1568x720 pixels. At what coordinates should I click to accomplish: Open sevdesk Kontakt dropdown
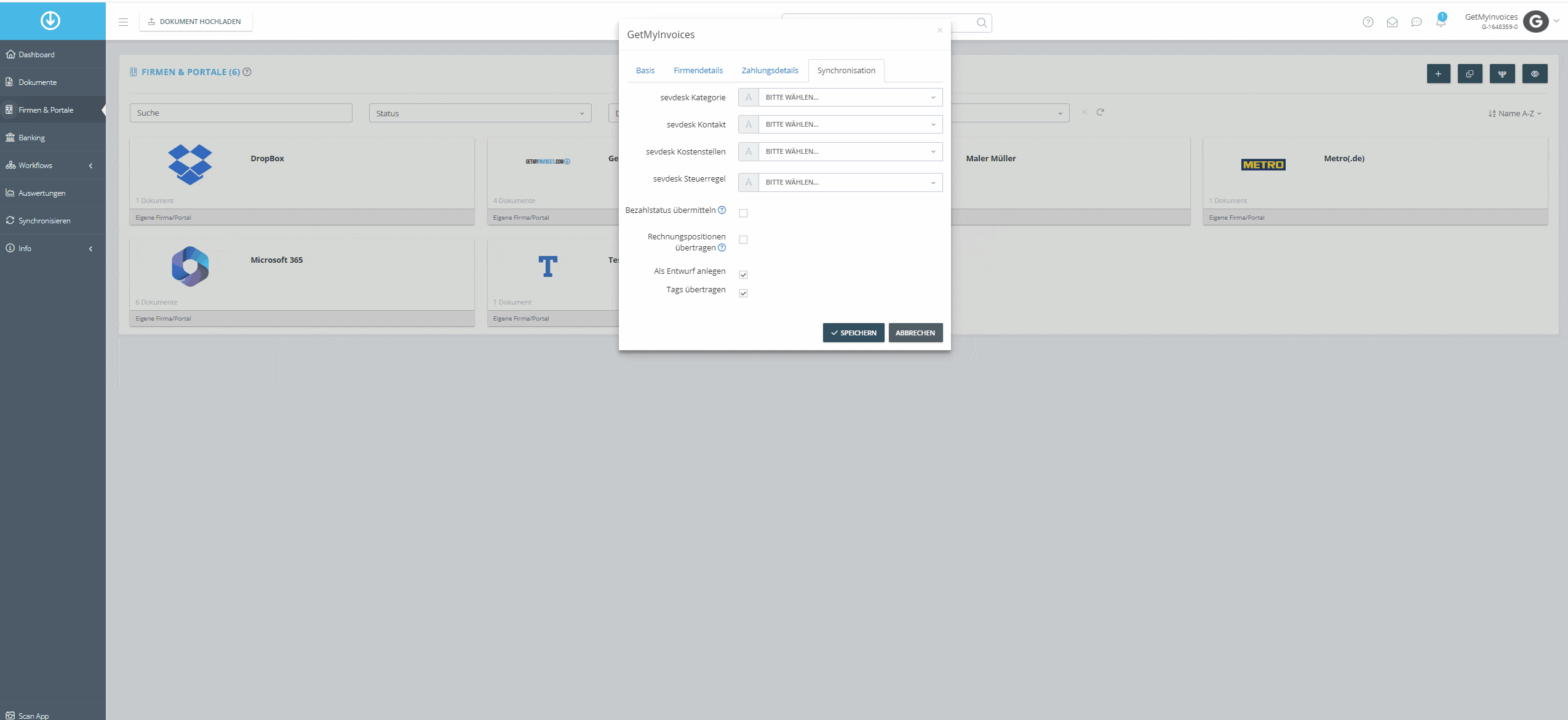[x=850, y=124]
